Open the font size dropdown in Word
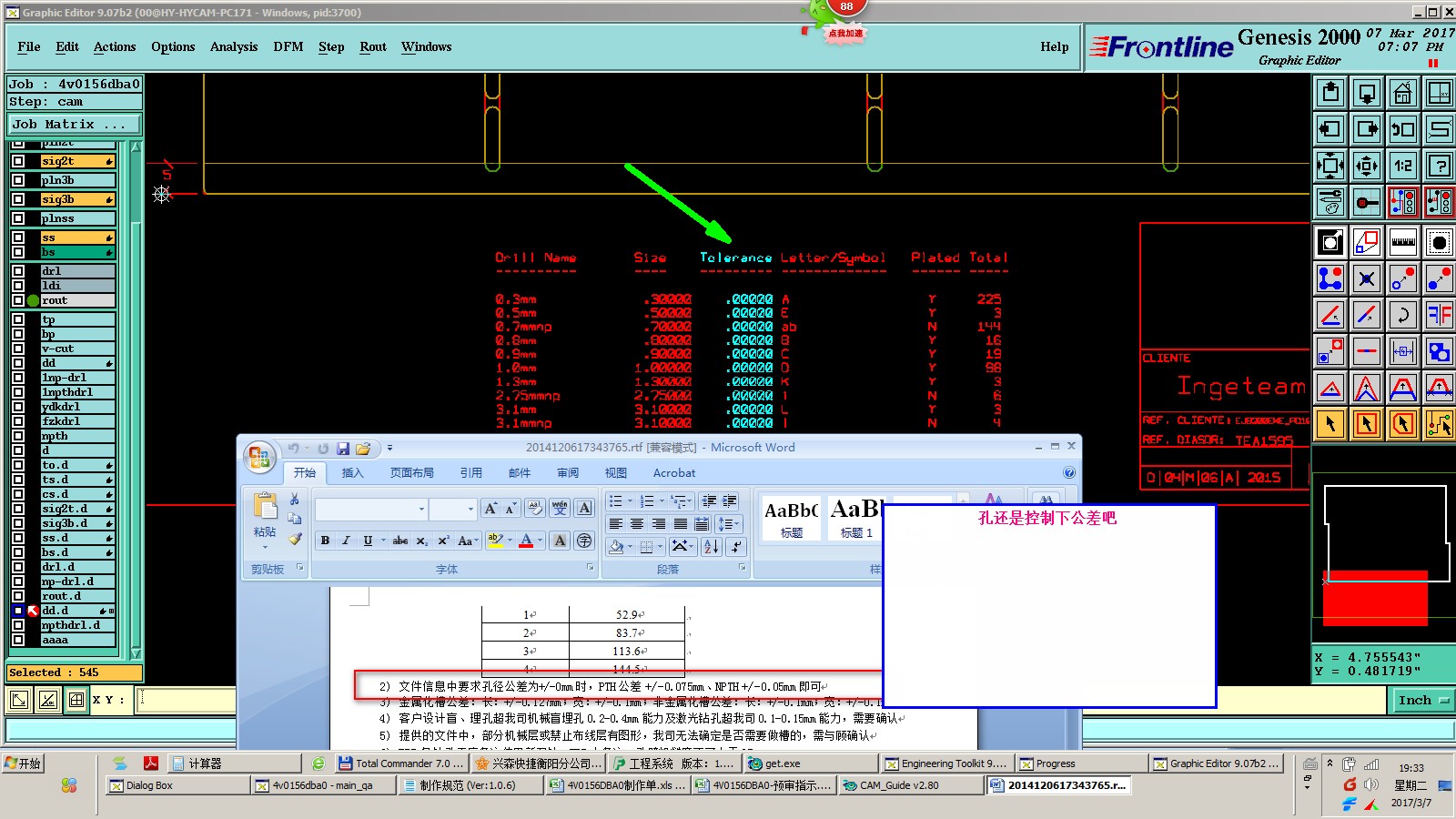The height and width of the screenshot is (819, 1456). coord(470,509)
